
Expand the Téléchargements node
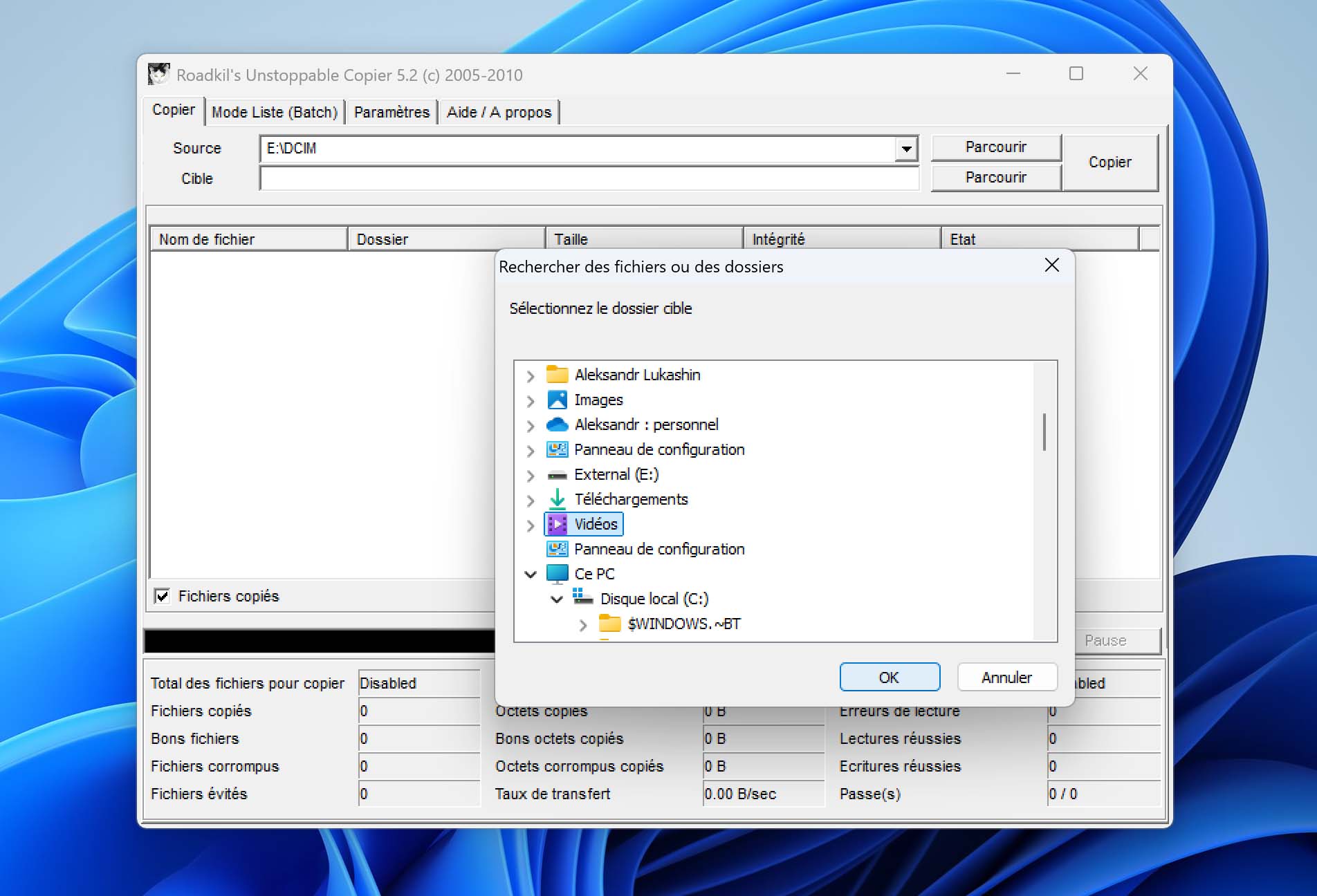tap(531, 501)
